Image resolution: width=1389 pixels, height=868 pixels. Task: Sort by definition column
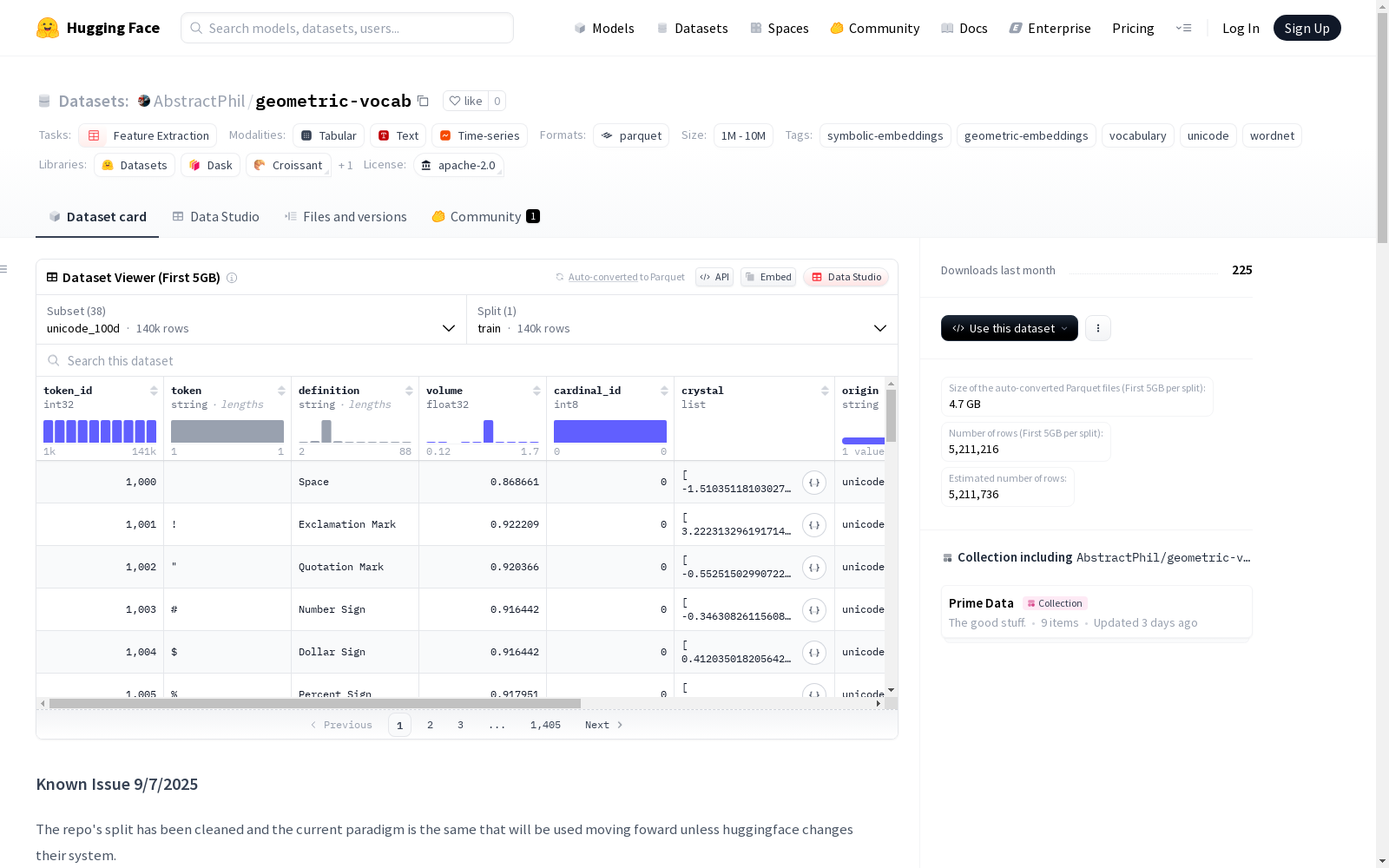pyautogui.click(x=409, y=391)
